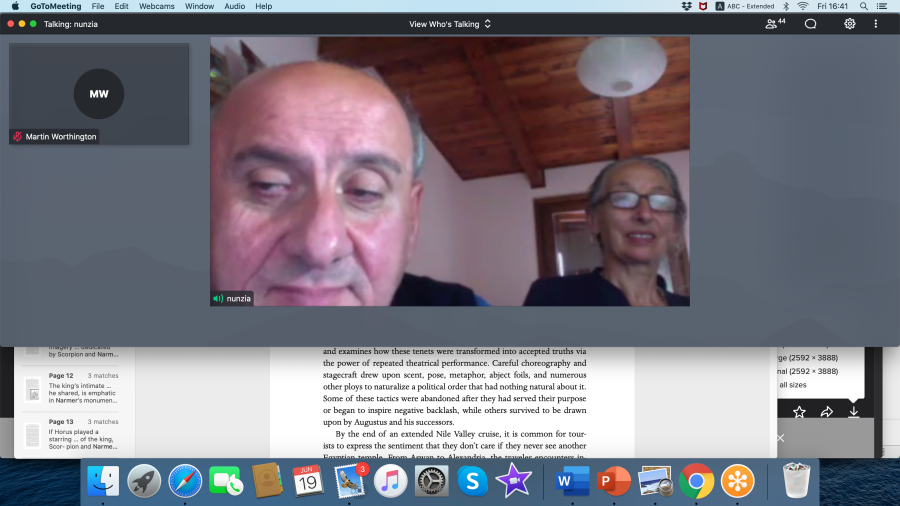Open Google Chrome from the Dock

696,481
